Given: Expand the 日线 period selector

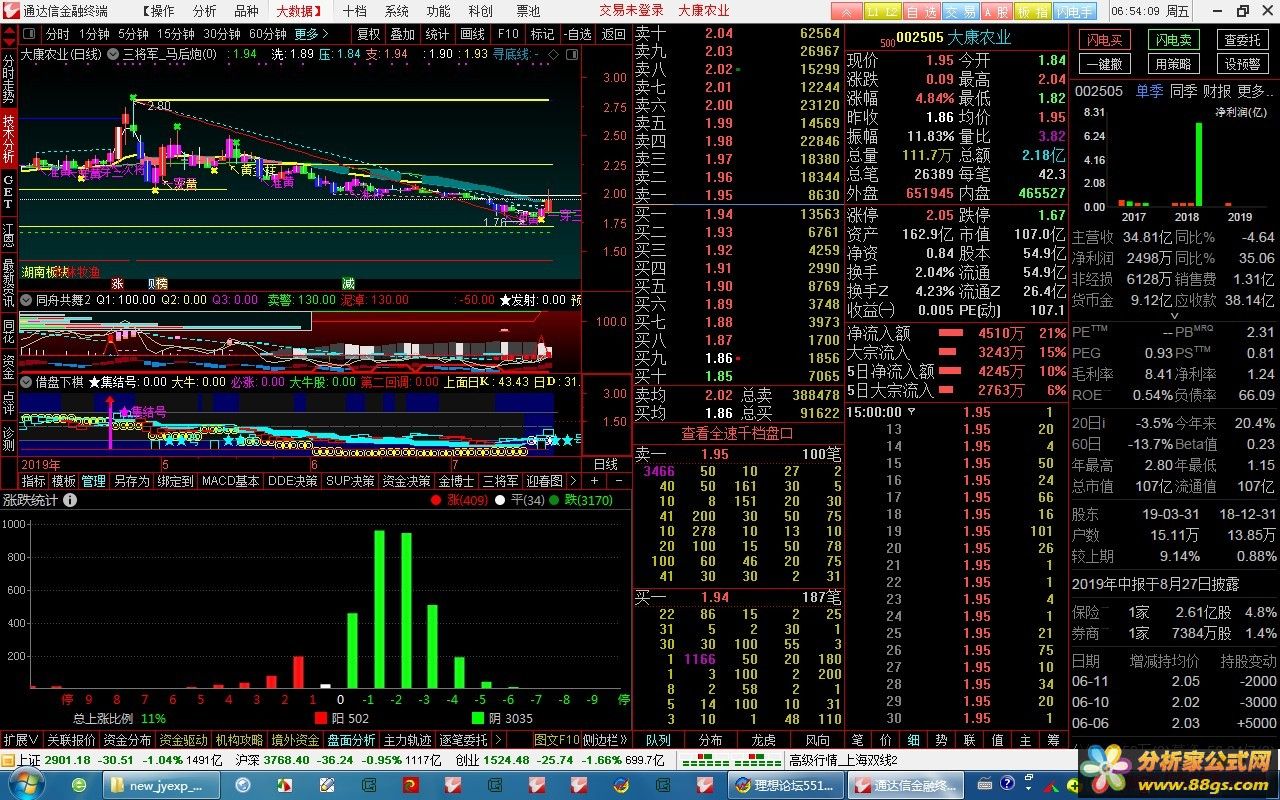Looking at the screenshot, I should pos(606,464).
